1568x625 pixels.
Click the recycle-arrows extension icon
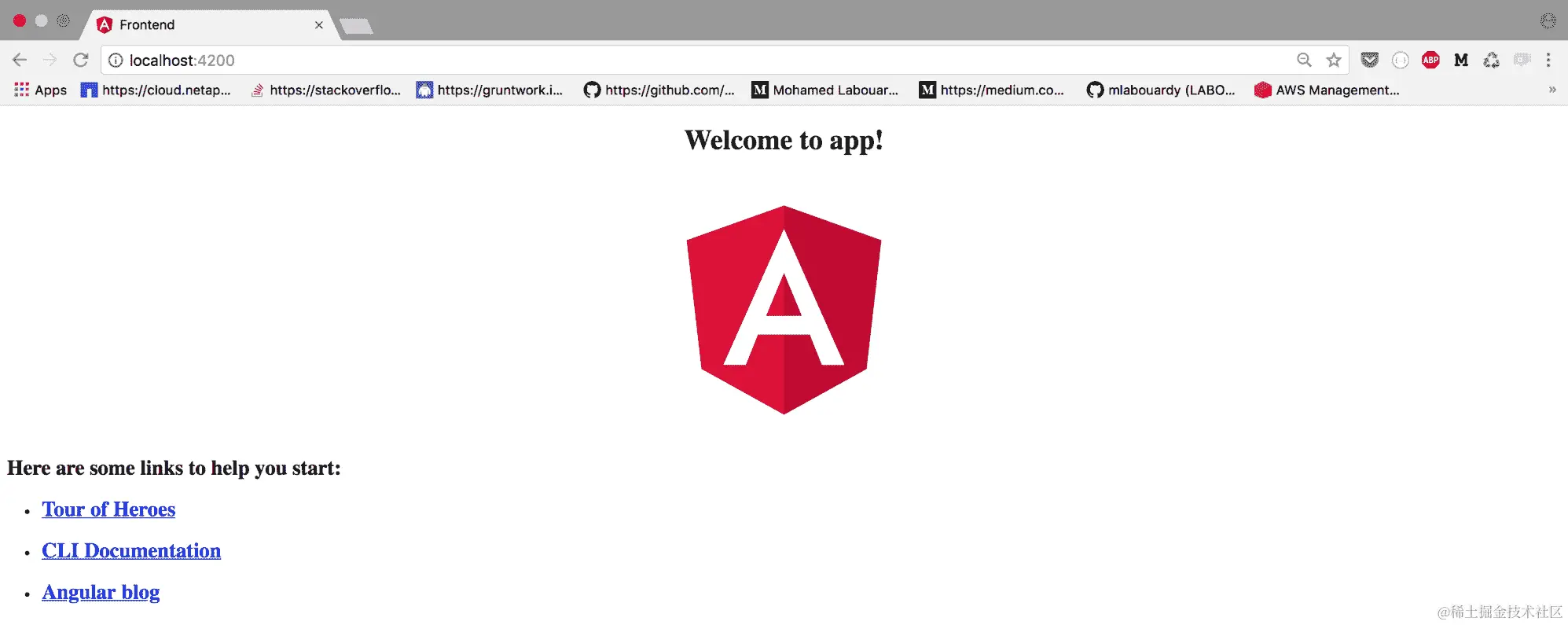(1492, 60)
